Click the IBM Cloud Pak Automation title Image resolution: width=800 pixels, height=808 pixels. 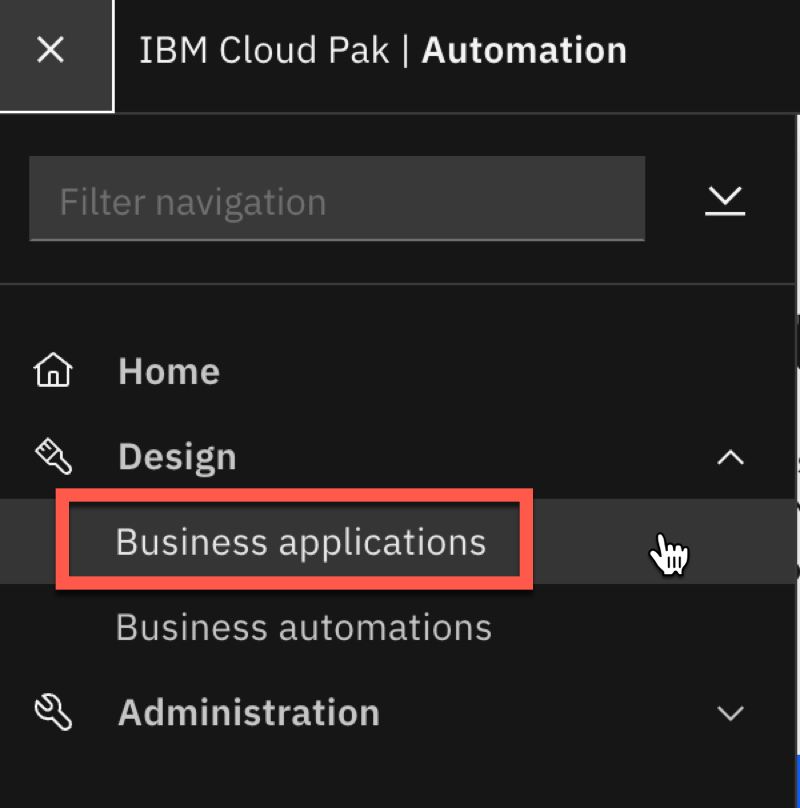pyautogui.click(x=383, y=50)
